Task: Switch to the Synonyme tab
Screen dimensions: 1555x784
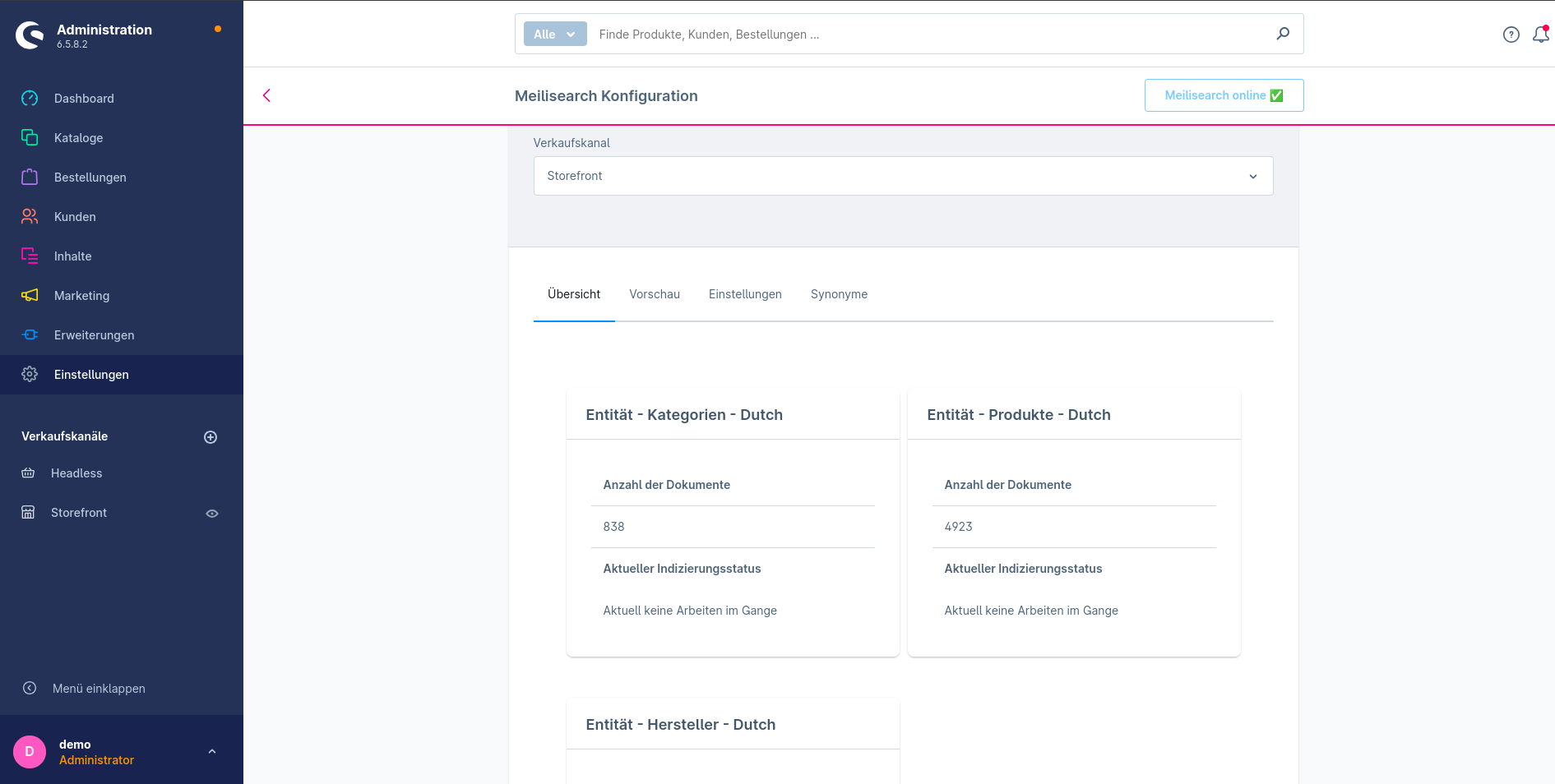Action: tap(839, 294)
